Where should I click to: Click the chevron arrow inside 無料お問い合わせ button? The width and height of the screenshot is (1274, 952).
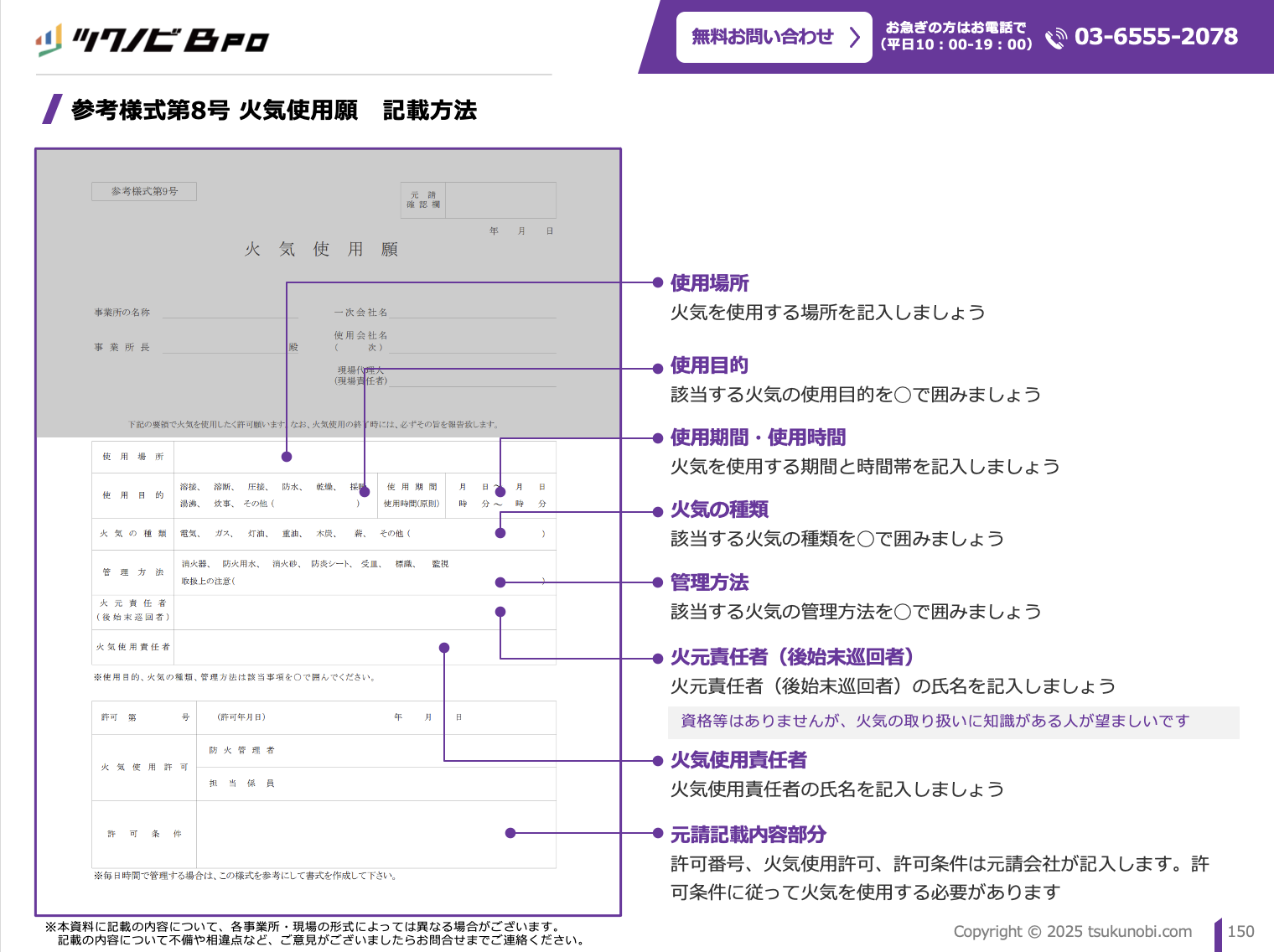[x=854, y=37]
